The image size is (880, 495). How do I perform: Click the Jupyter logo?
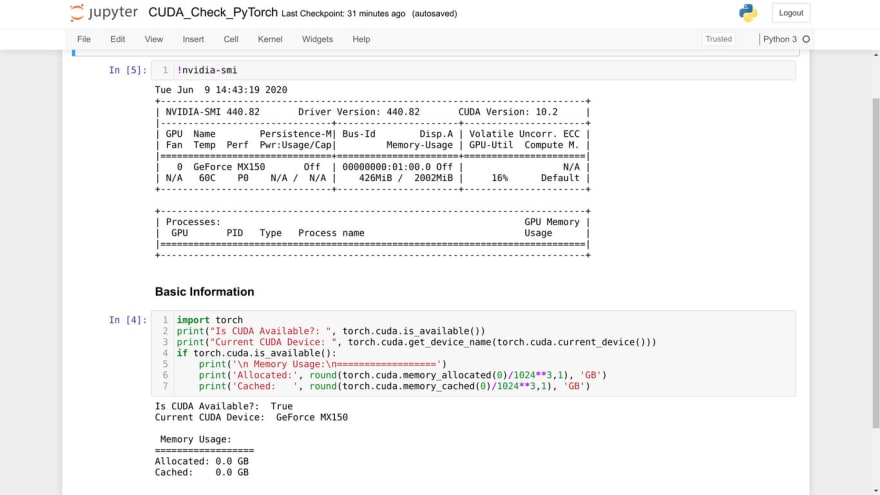(104, 12)
